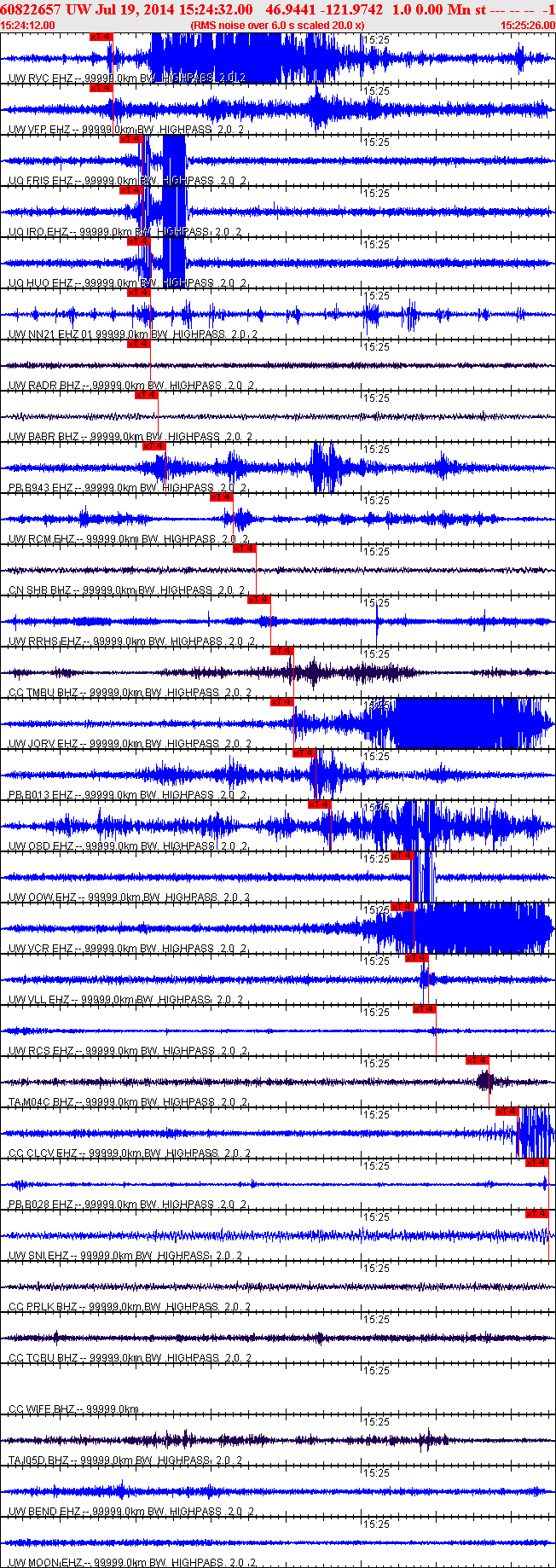Image resolution: width=556 pixels, height=1568 pixels.
Task: Click the red pick marker on CC CLCV trace
Action: [507, 1112]
